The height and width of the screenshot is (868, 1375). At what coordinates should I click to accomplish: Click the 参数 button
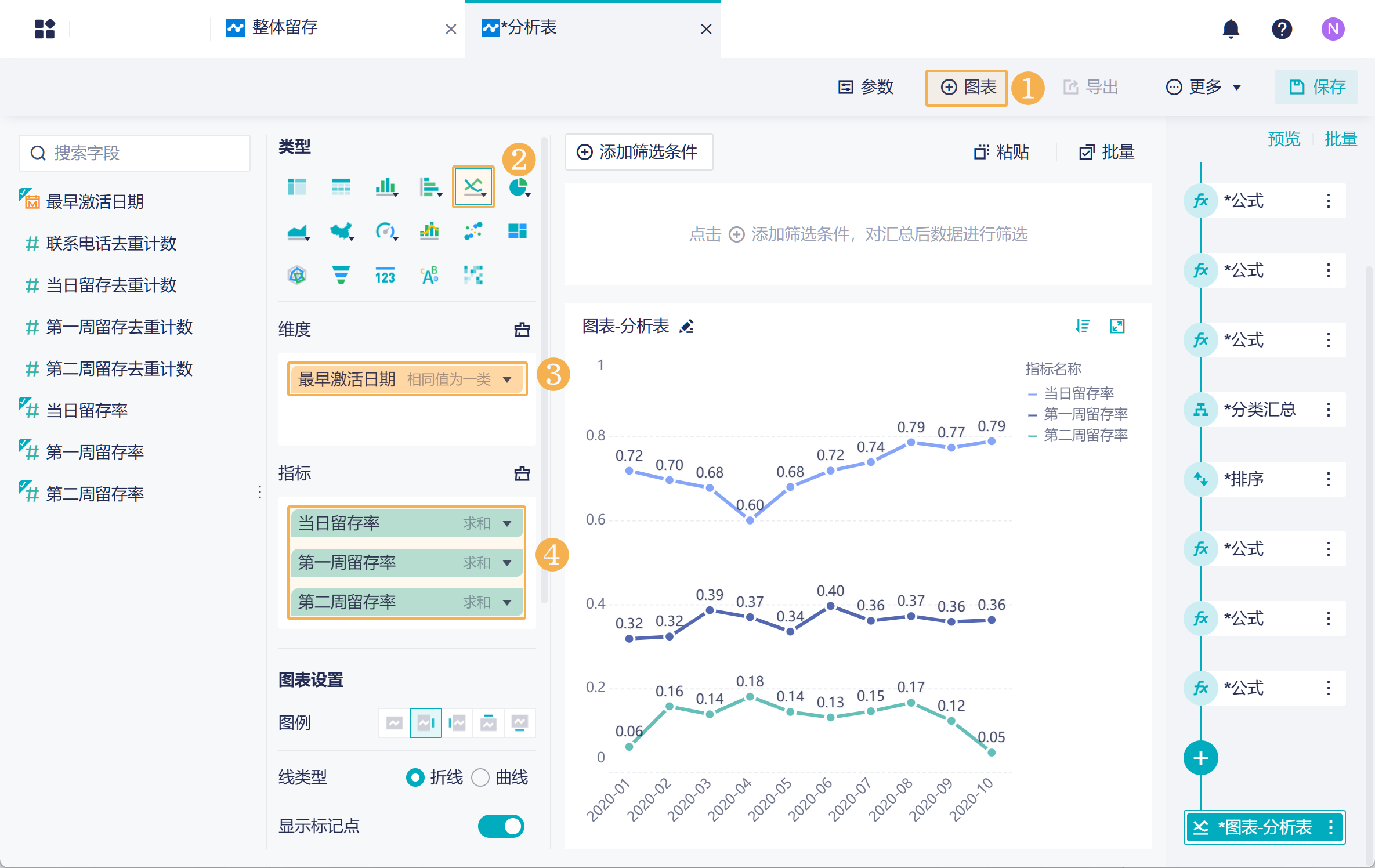tap(866, 87)
